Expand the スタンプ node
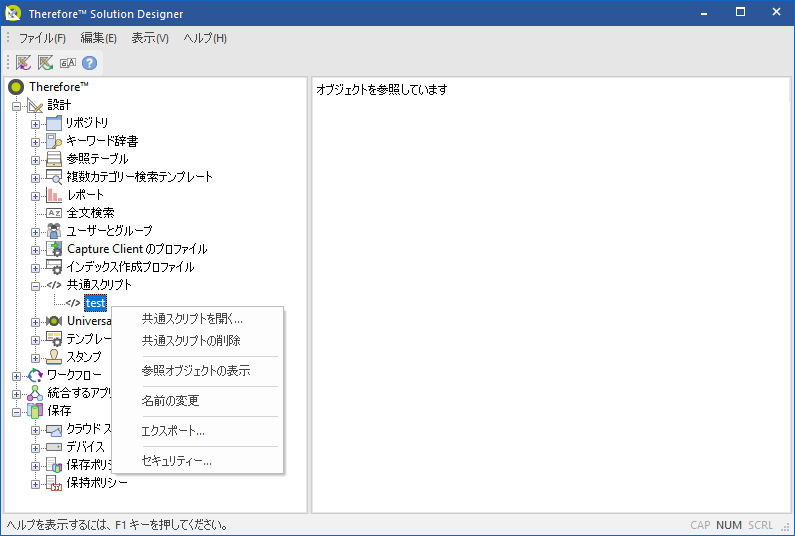The height and width of the screenshot is (536, 795). pos(35,358)
